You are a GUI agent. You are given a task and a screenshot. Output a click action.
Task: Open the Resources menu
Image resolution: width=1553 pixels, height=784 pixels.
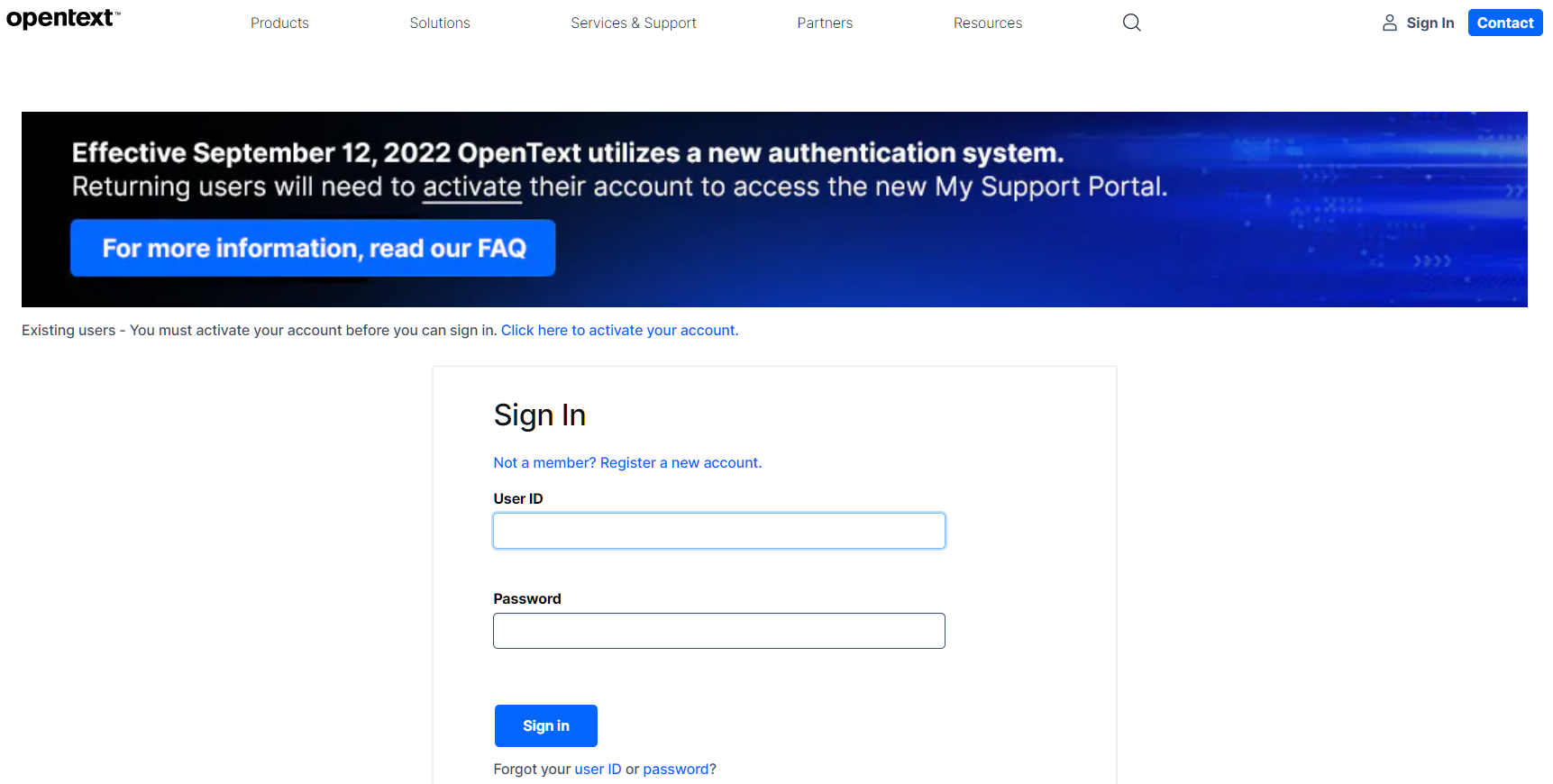click(x=987, y=23)
